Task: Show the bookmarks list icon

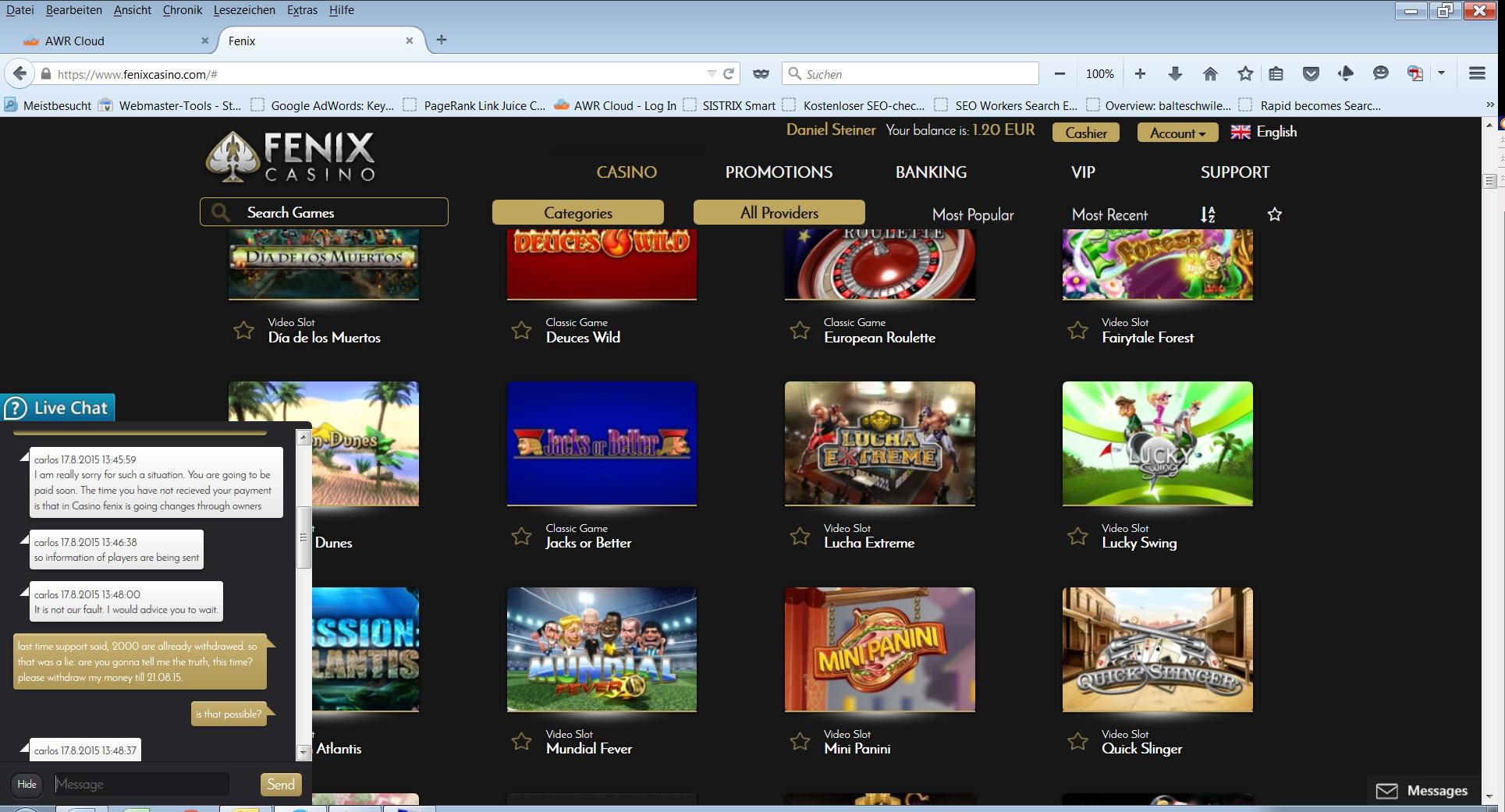Action: (x=1276, y=73)
